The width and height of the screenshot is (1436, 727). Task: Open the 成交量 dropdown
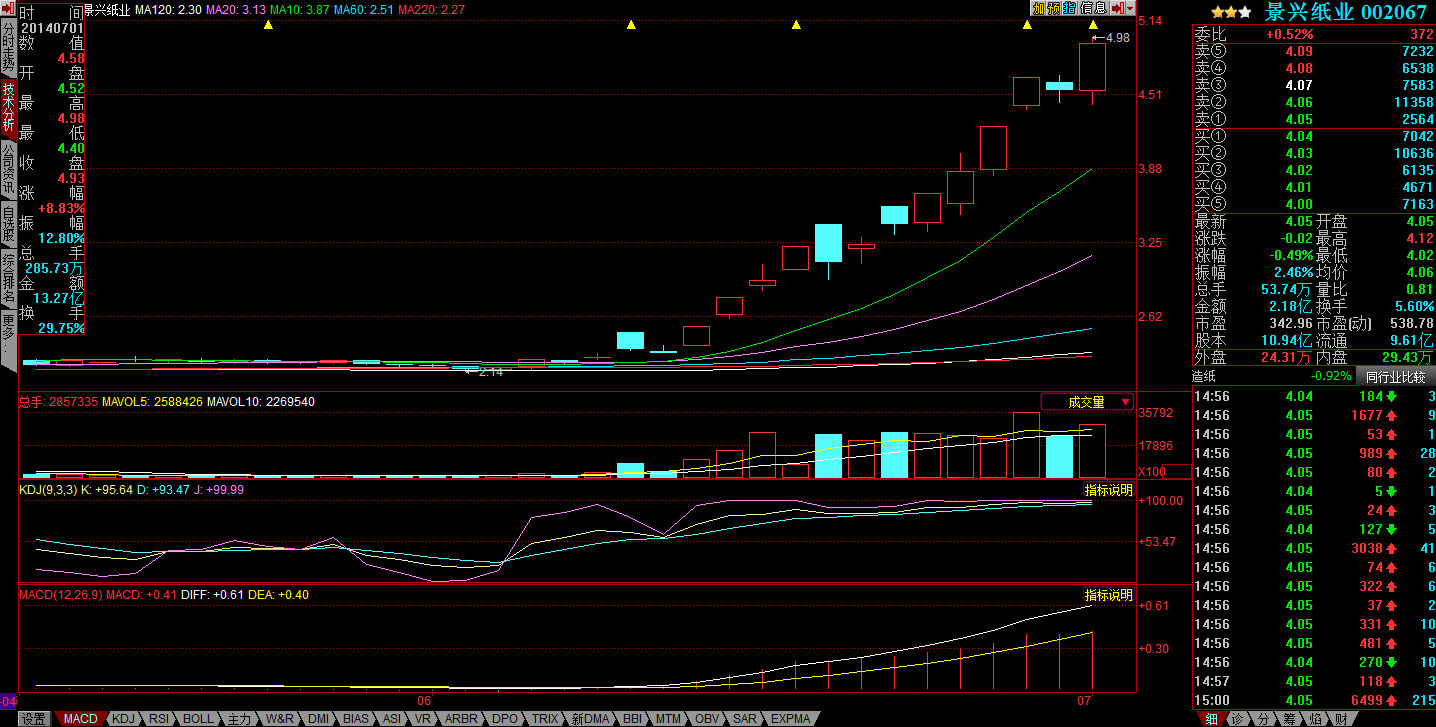click(x=1087, y=402)
